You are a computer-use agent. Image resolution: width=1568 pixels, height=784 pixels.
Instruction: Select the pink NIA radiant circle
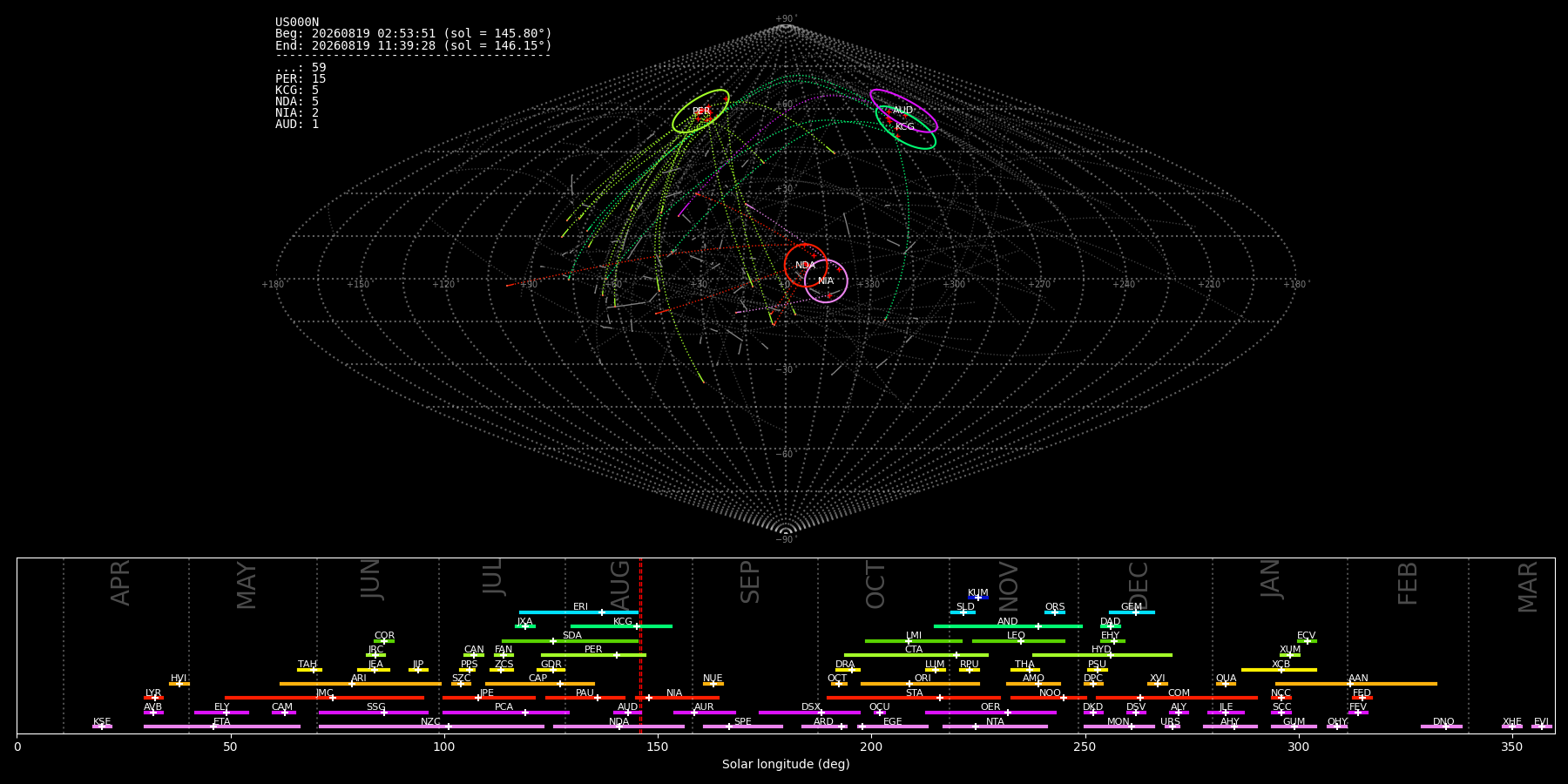tap(826, 281)
